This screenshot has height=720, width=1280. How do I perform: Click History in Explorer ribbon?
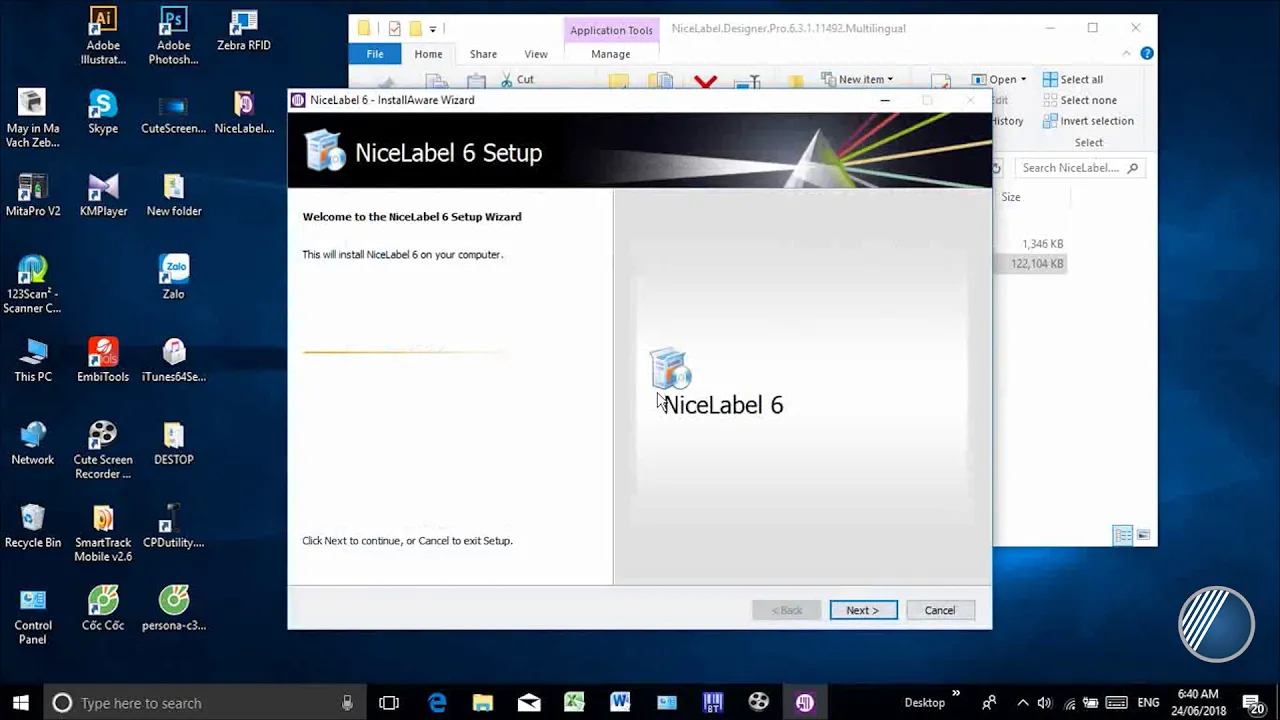[x=1007, y=121]
